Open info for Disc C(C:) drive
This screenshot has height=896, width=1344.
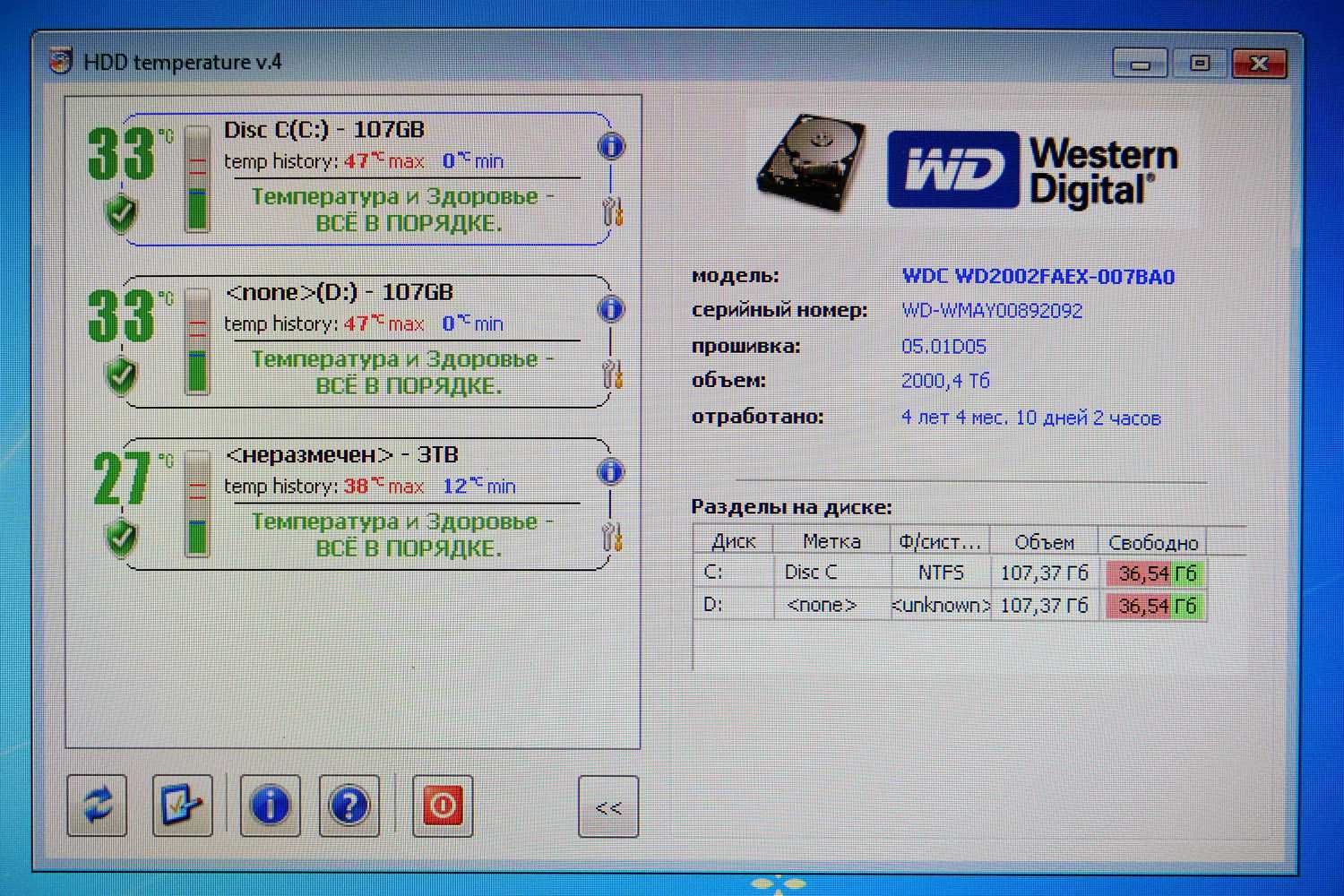pos(611,146)
